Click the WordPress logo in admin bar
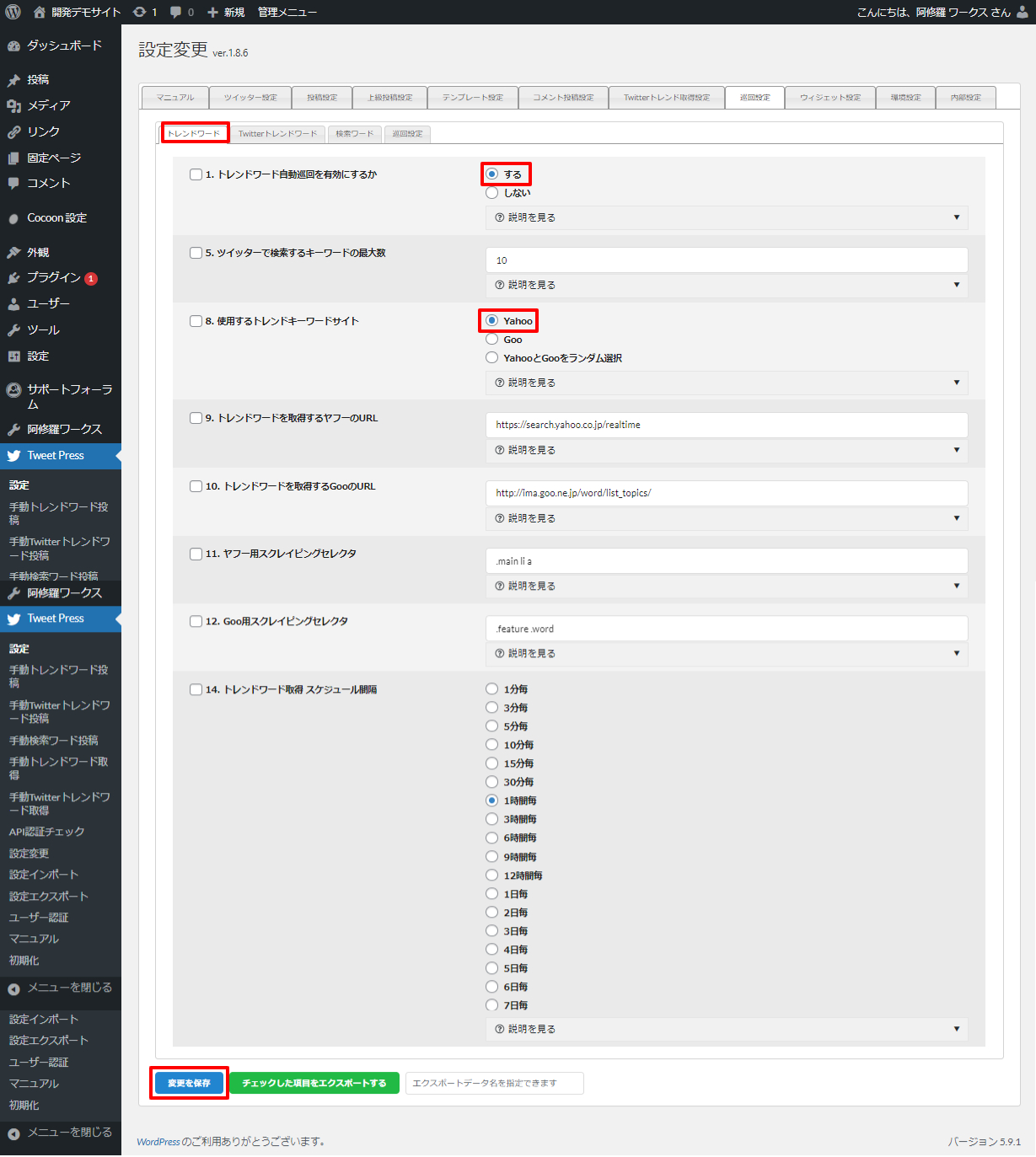Screen dimensions: 1036x1157 (13, 12)
